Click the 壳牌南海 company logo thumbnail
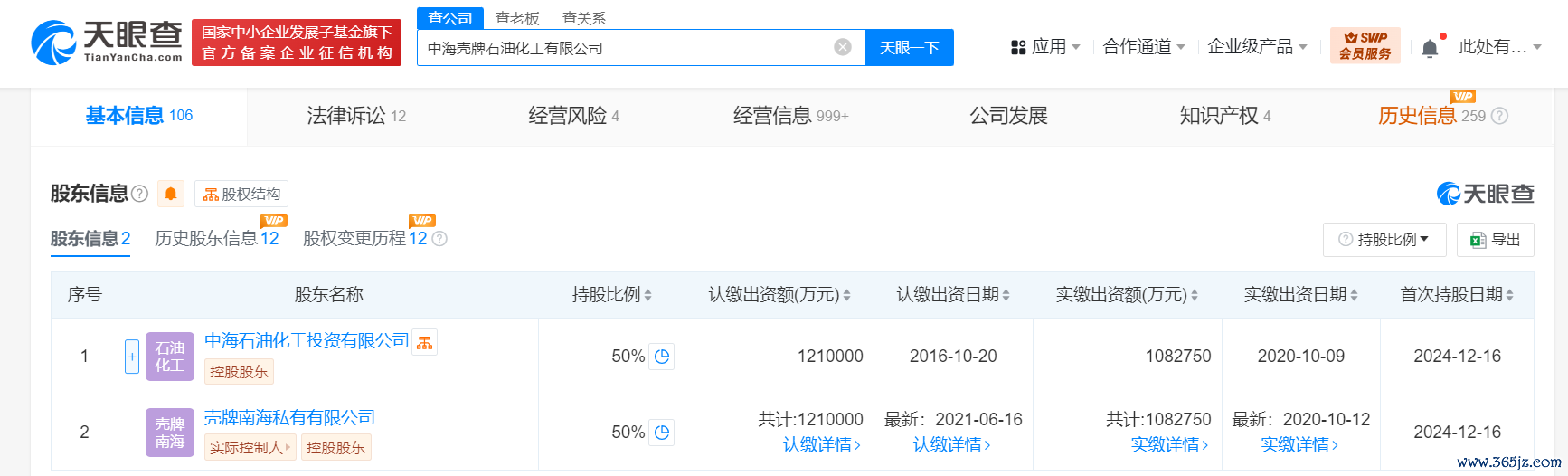The width and height of the screenshot is (1568, 476). pos(170,433)
